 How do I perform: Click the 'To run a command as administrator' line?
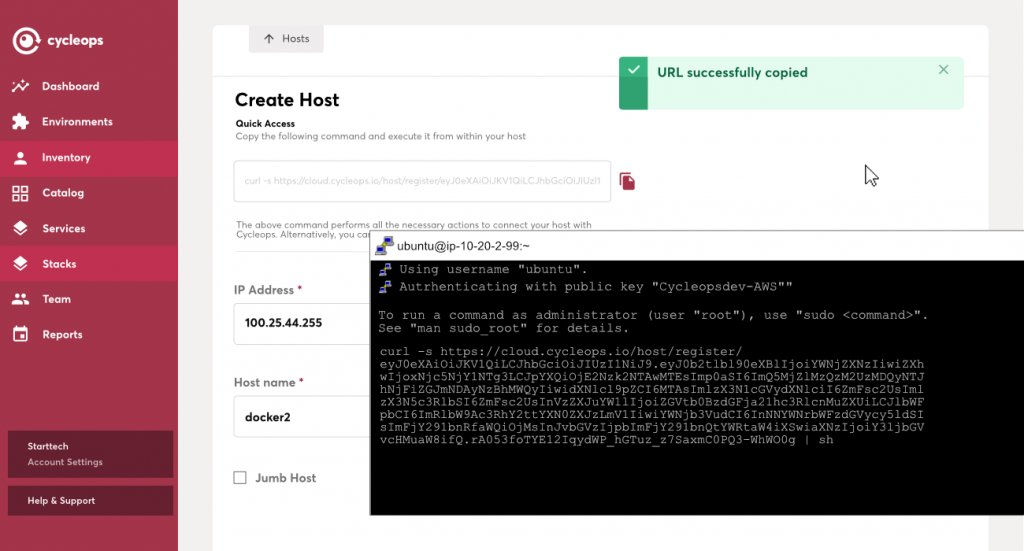pos(652,315)
